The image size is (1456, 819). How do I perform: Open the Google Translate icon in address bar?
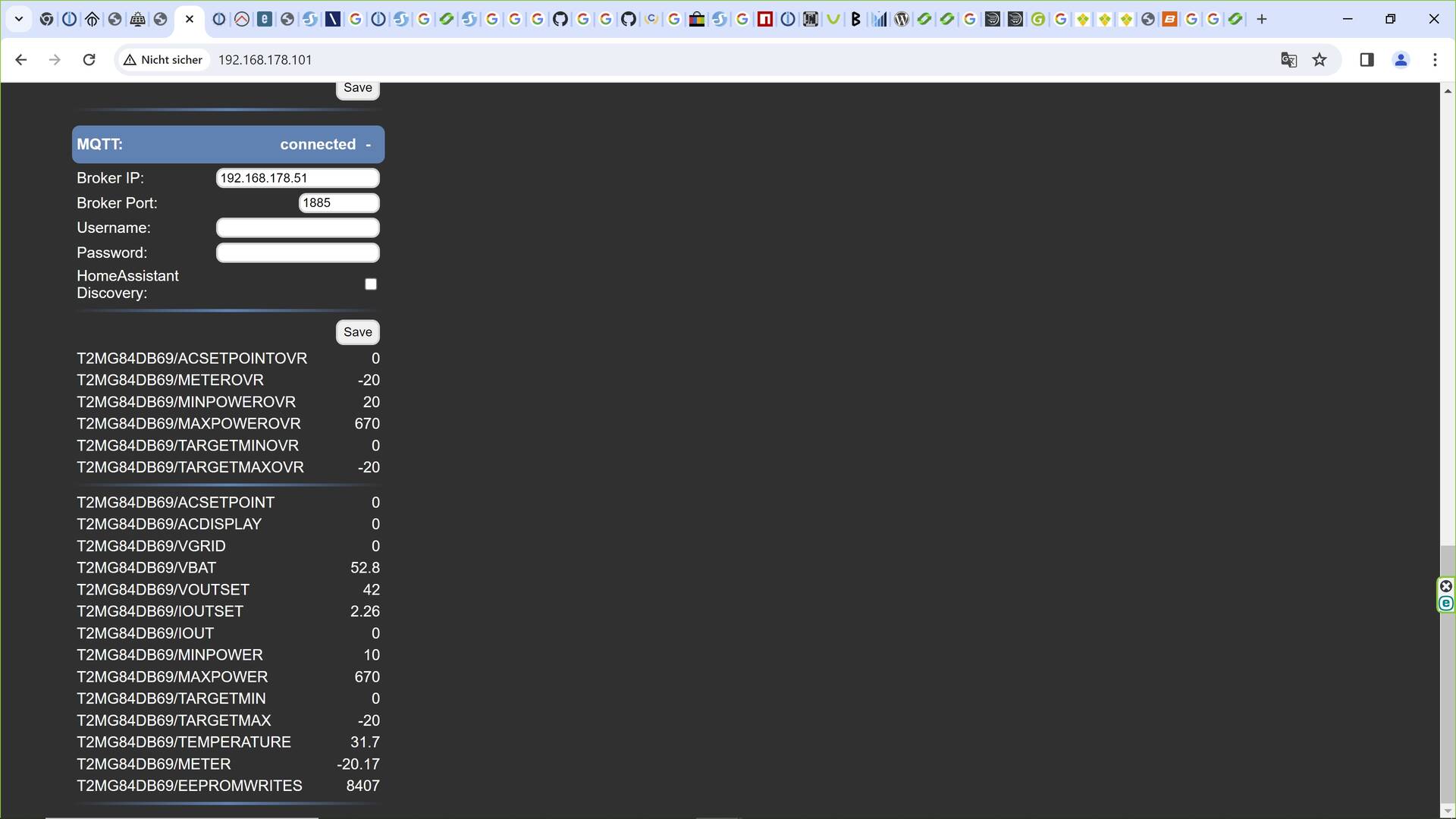point(1288,60)
